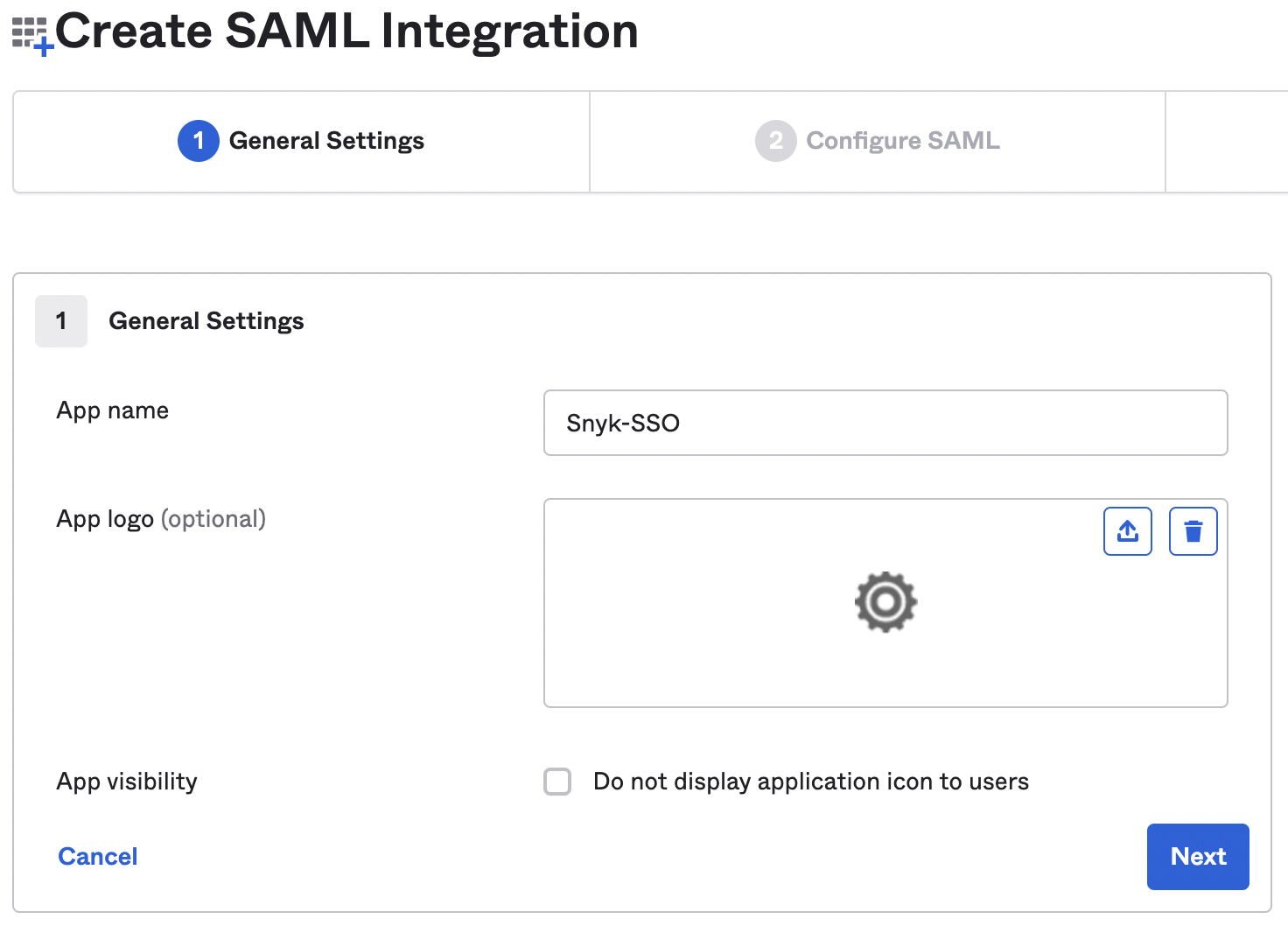Click the step 1 circle badge
1288x926 pixels.
tap(198, 141)
